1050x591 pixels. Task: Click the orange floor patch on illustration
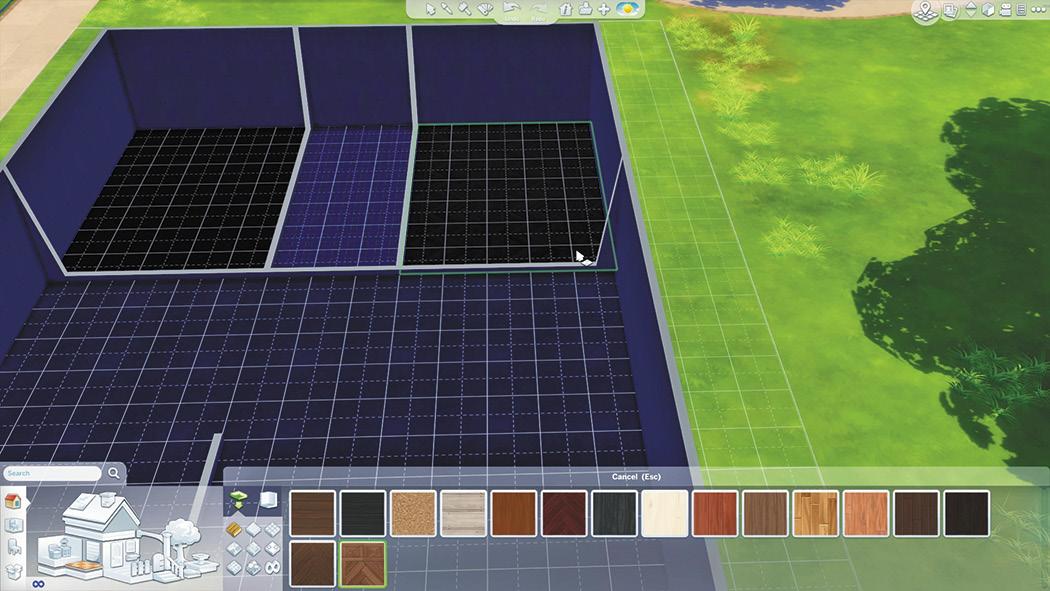click(x=83, y=566)
